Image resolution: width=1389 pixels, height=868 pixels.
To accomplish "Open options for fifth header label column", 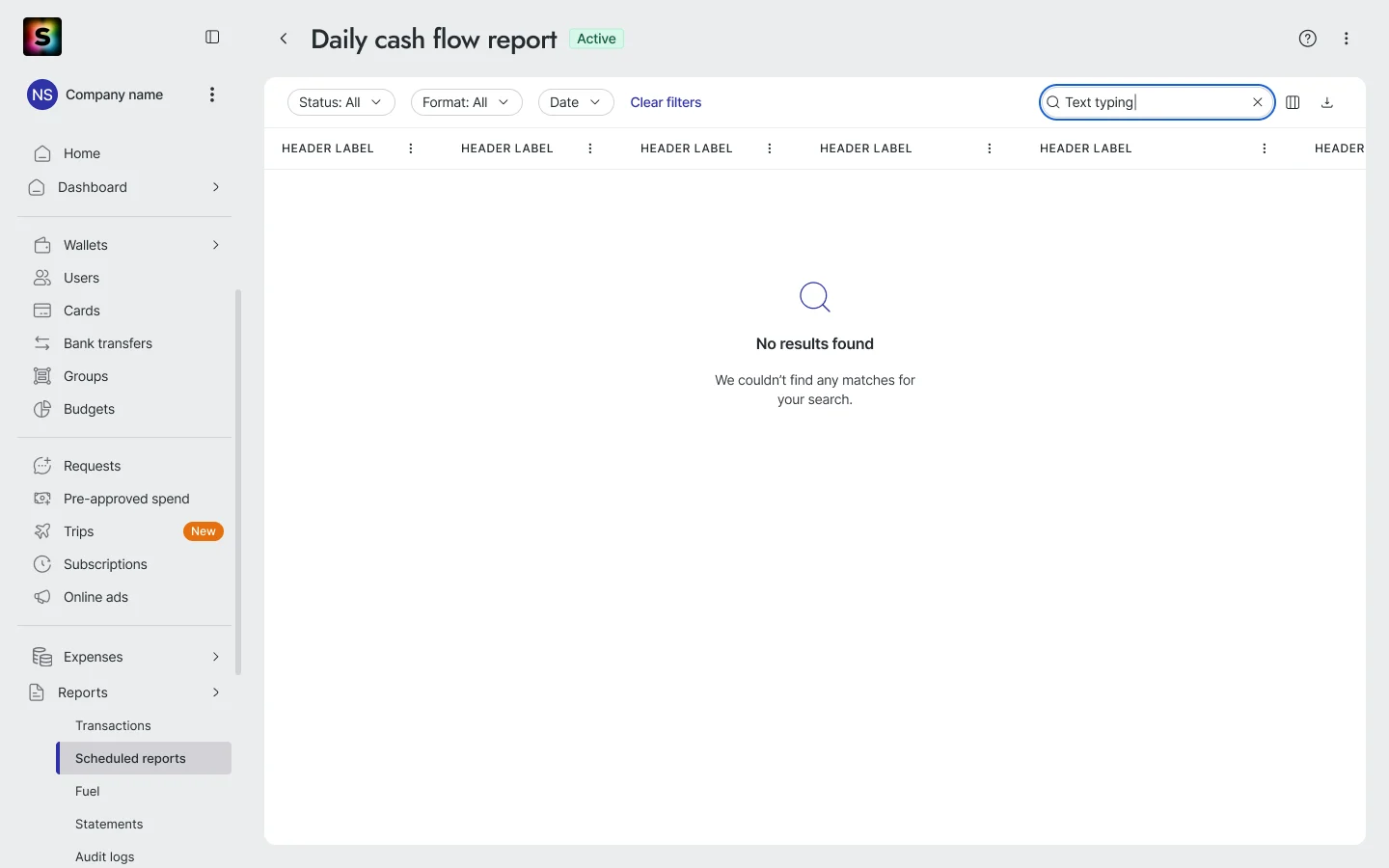I will pyautogui.click(x=1265, y=149).
